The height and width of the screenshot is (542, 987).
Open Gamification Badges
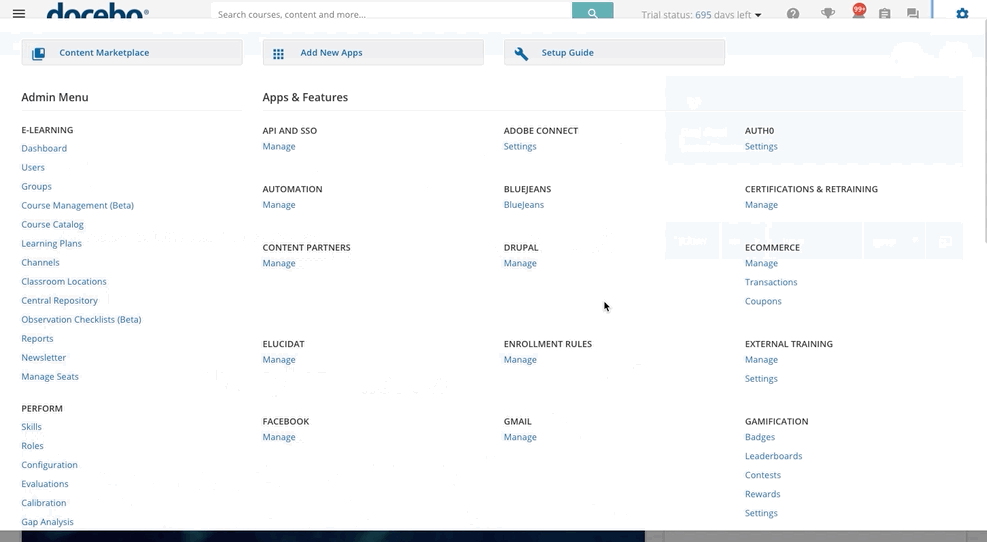(760, 437)
